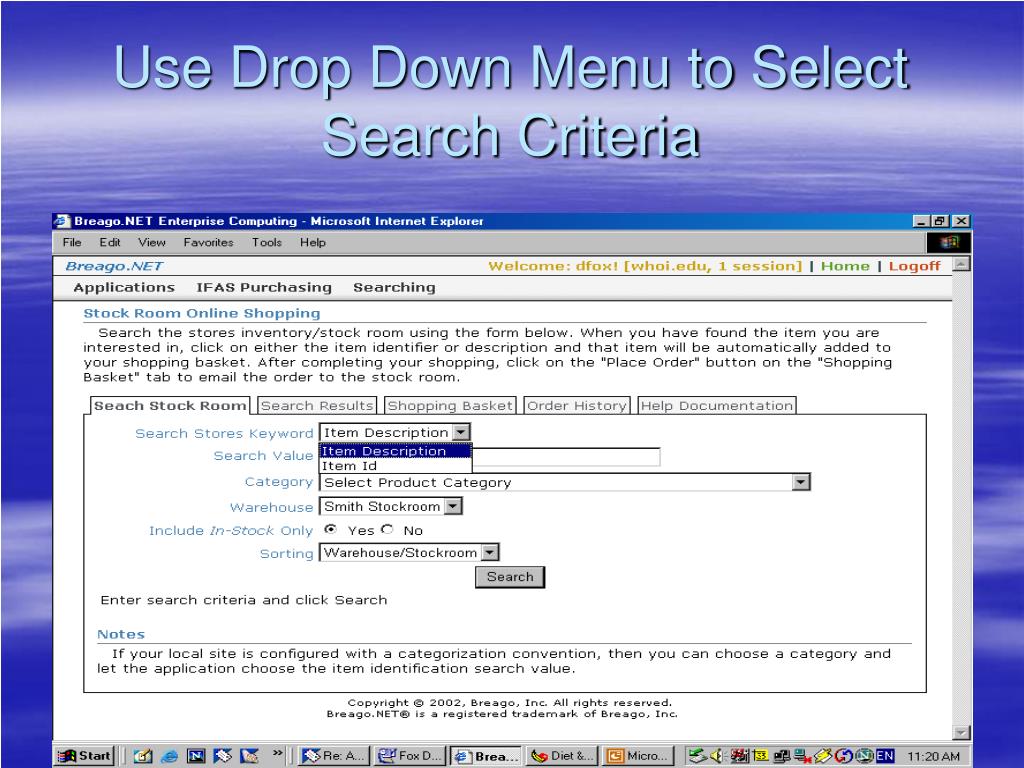The height and width of the screenshot is (768, 1024).
Task: Choose 'Item Id' from the open list
Action: (x=395, y=466)
